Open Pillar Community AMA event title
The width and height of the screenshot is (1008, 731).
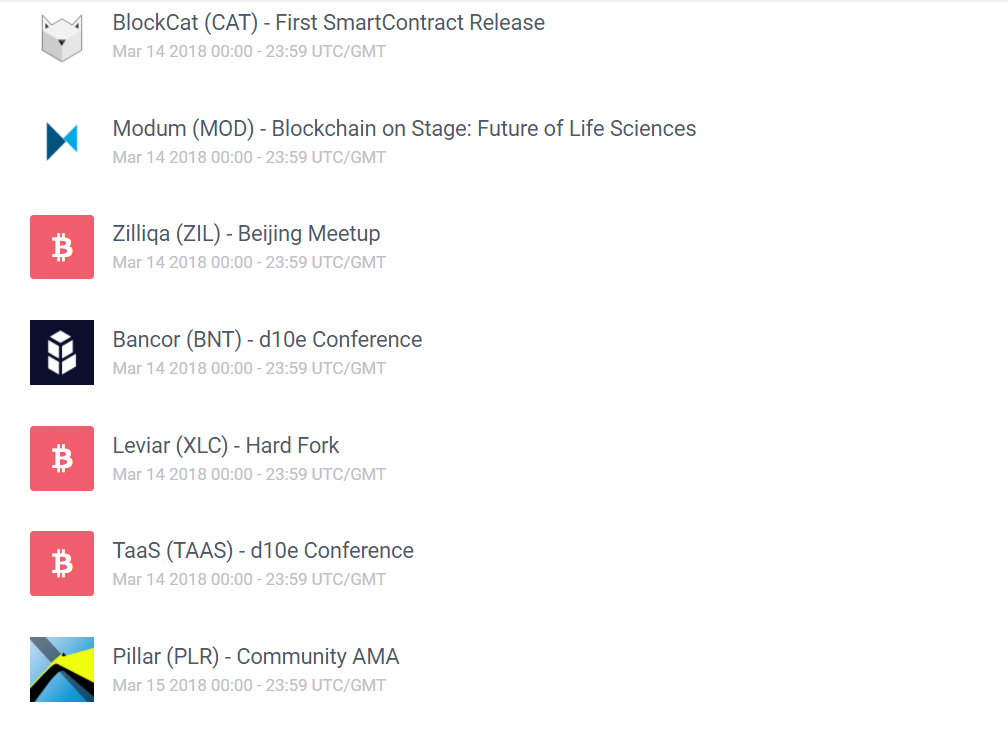tap(256, 657)
